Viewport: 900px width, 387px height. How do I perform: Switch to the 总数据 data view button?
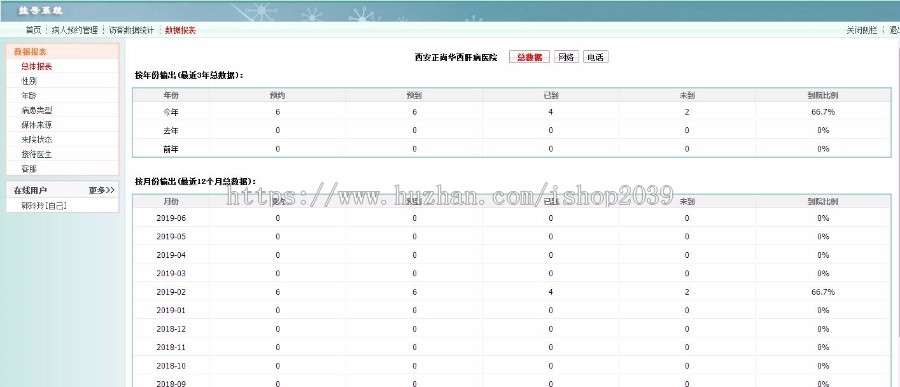529,57
